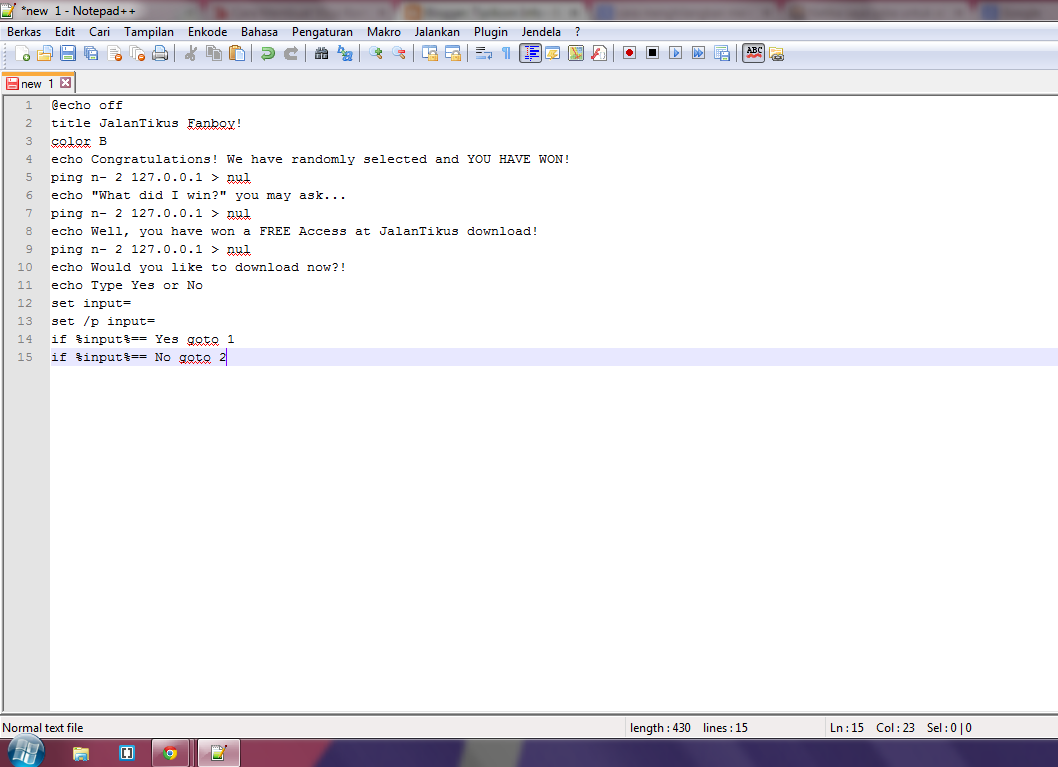
Task: Switch to Chrome in the taskbar
Action: (171, 753)
